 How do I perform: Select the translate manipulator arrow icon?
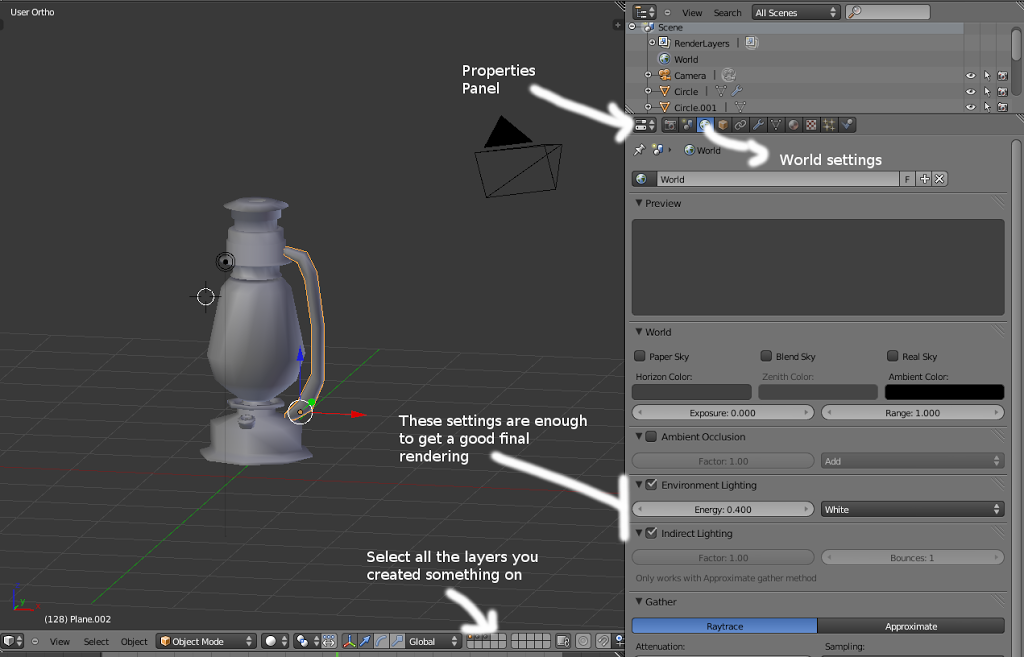pyautogui.click(x=364, y=641)
